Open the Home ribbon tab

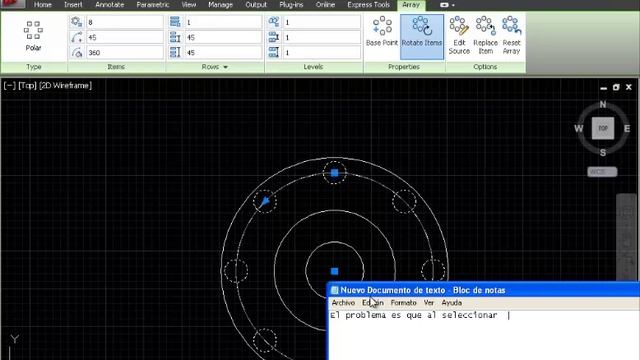pos(42,5)
